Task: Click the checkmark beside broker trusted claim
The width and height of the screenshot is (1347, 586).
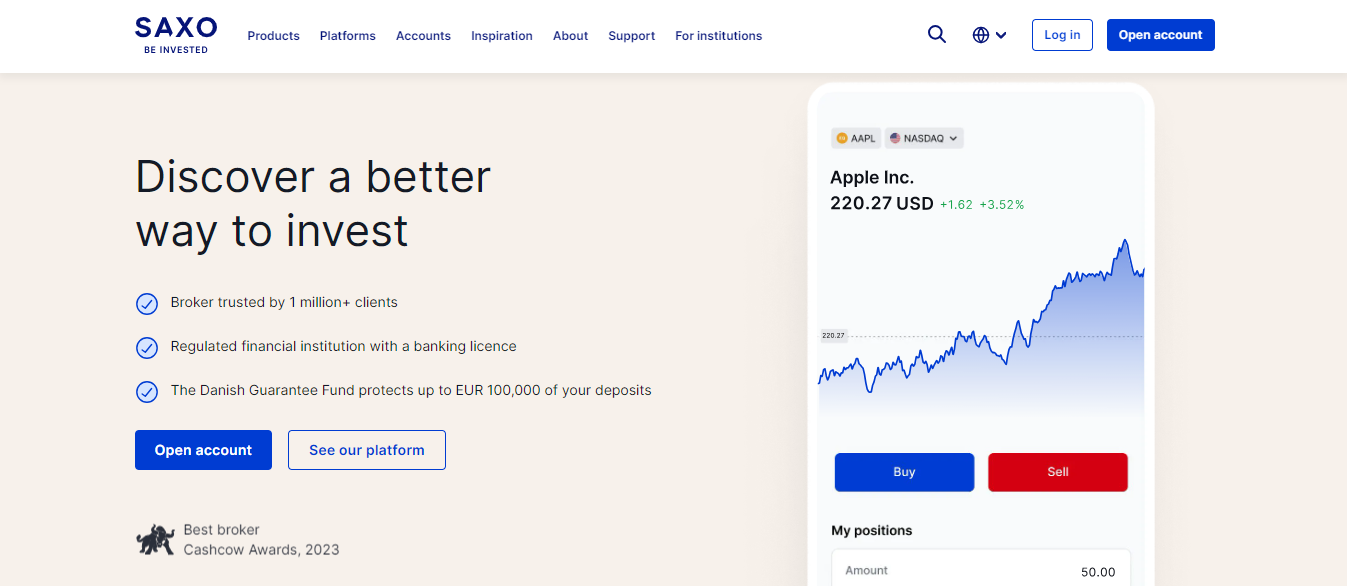Action: click(147, 303)
